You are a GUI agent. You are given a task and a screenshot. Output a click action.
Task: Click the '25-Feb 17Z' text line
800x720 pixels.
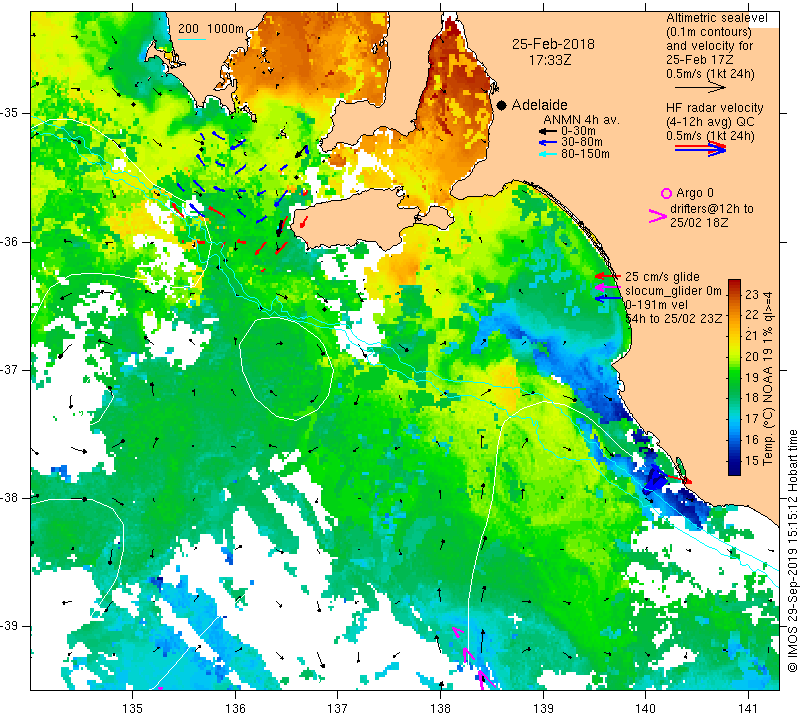click(699, 60)
